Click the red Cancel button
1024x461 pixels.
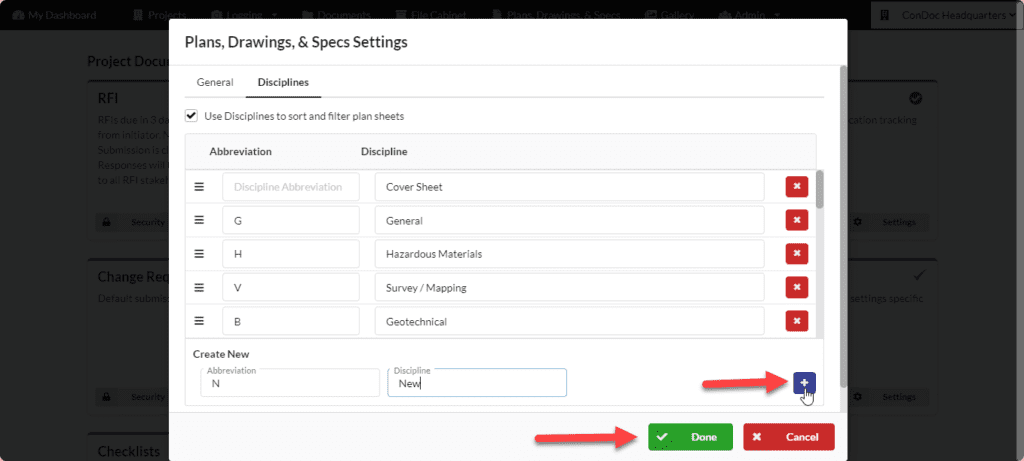[789, 437]
